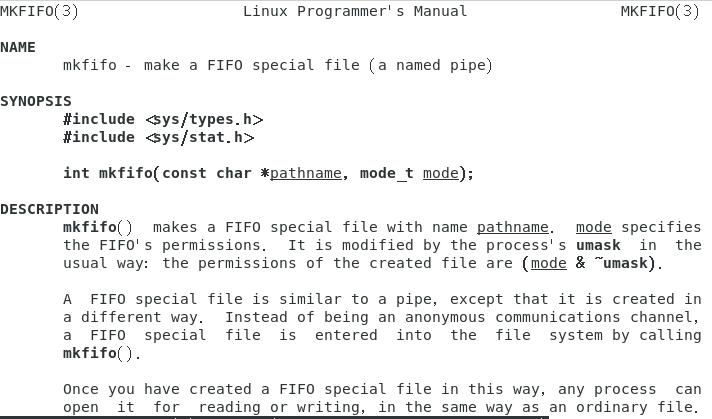Click underlined pathname in the description paragraph

coord(513,227)
